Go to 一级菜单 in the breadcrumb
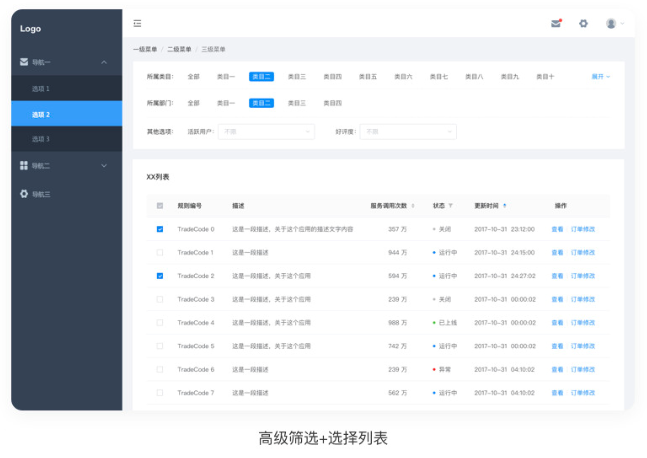This screenshot has height=458, width=647. [x=145, y=49]
